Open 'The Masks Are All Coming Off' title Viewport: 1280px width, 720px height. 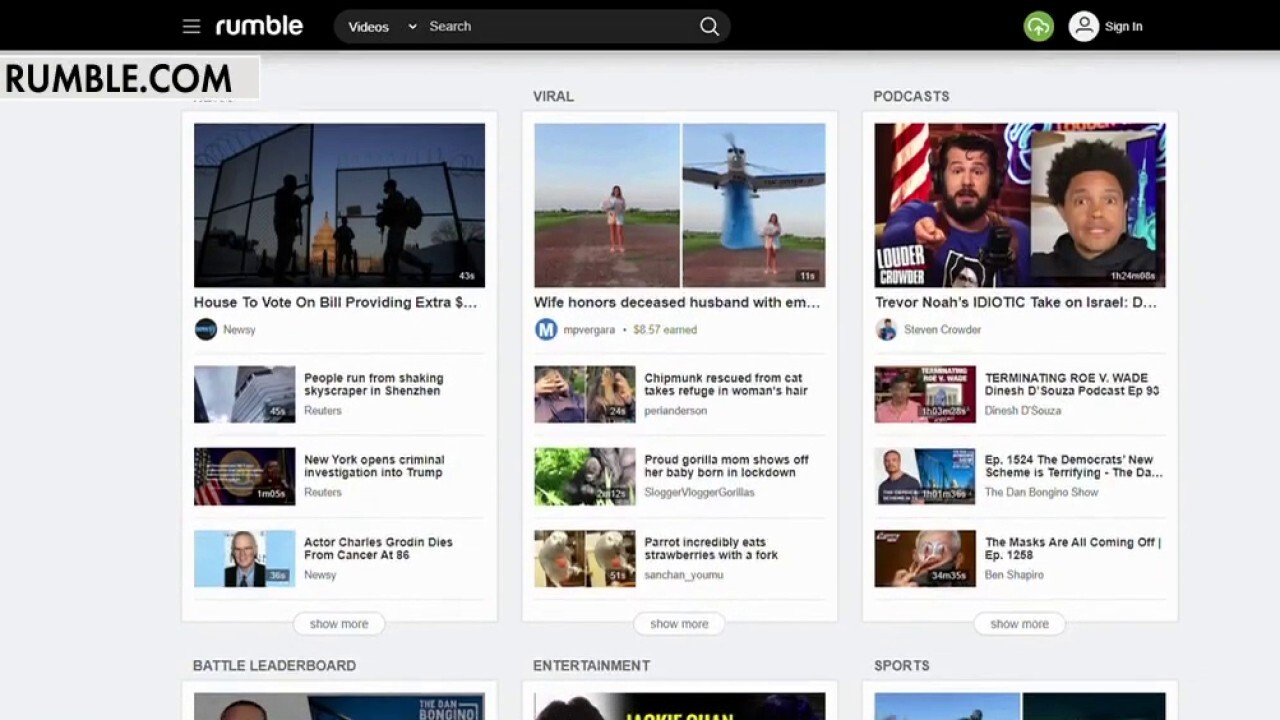[1073, 548]
